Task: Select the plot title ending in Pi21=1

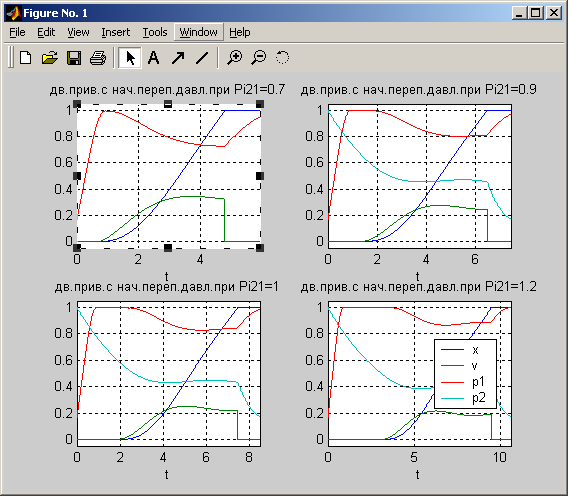Action: [167, 287]
